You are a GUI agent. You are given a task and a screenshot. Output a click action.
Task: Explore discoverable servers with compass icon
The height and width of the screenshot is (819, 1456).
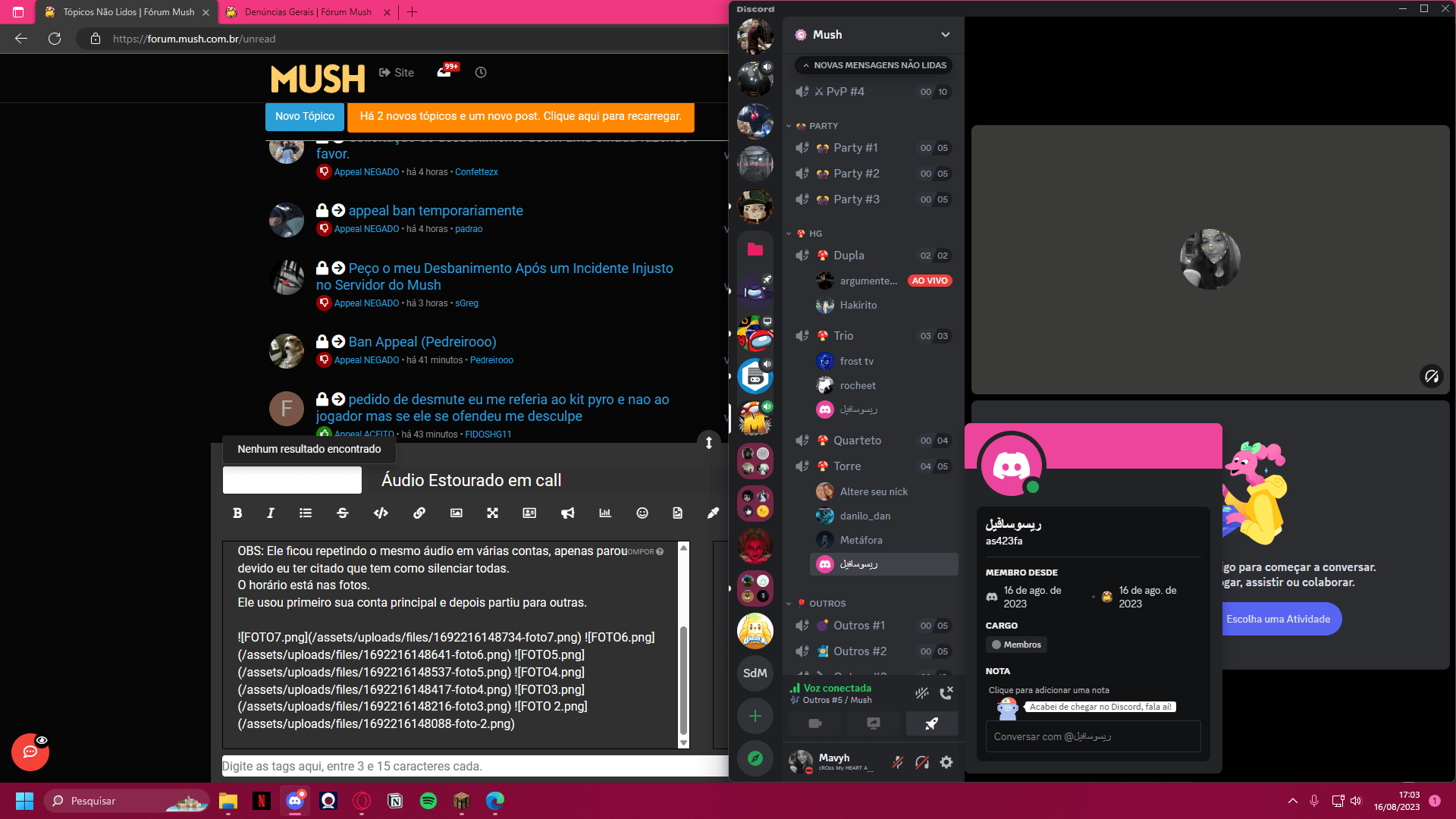tap(755, 758)
